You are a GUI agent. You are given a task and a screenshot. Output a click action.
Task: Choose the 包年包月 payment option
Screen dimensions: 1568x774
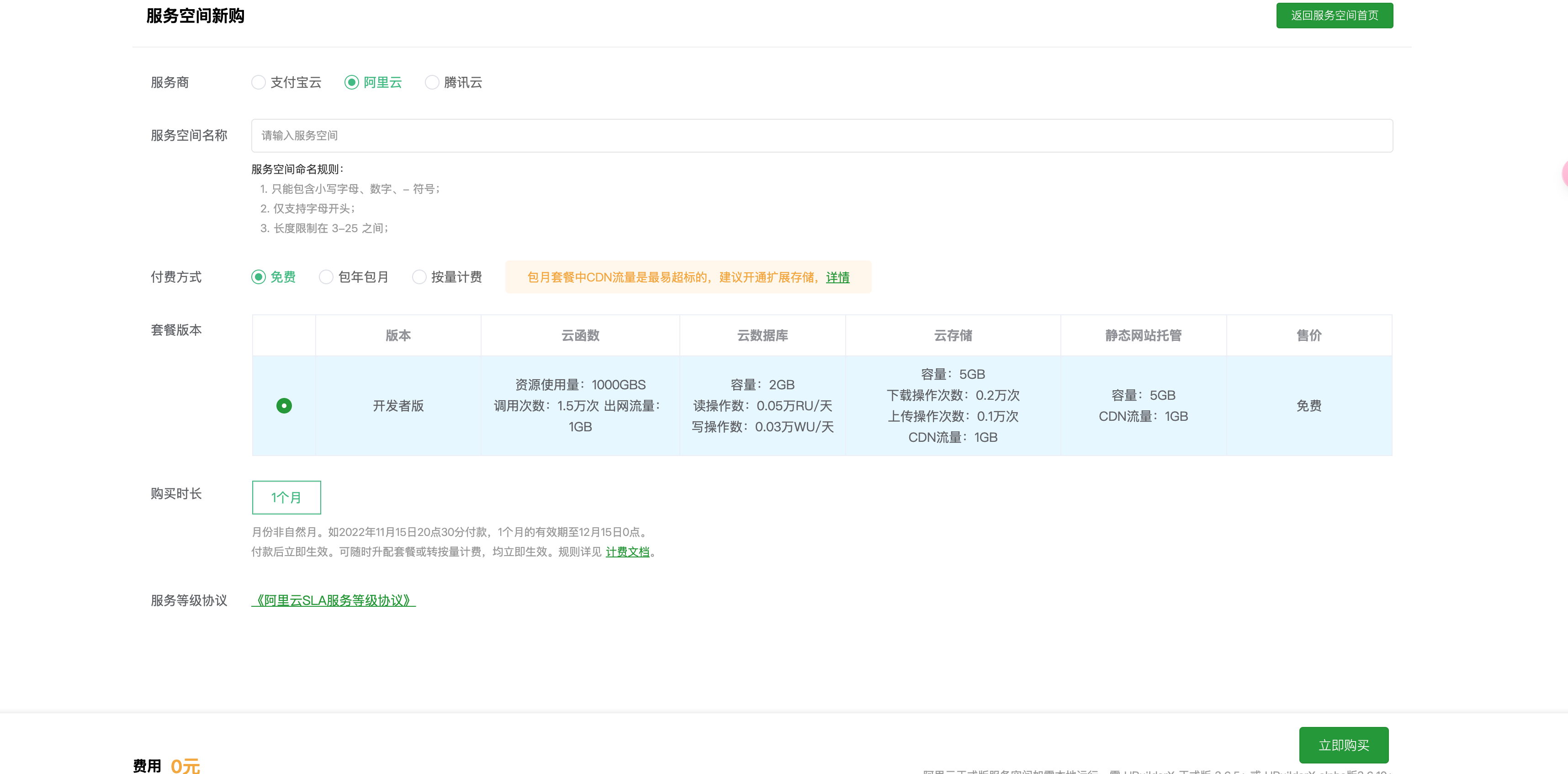tap(326, 277)
